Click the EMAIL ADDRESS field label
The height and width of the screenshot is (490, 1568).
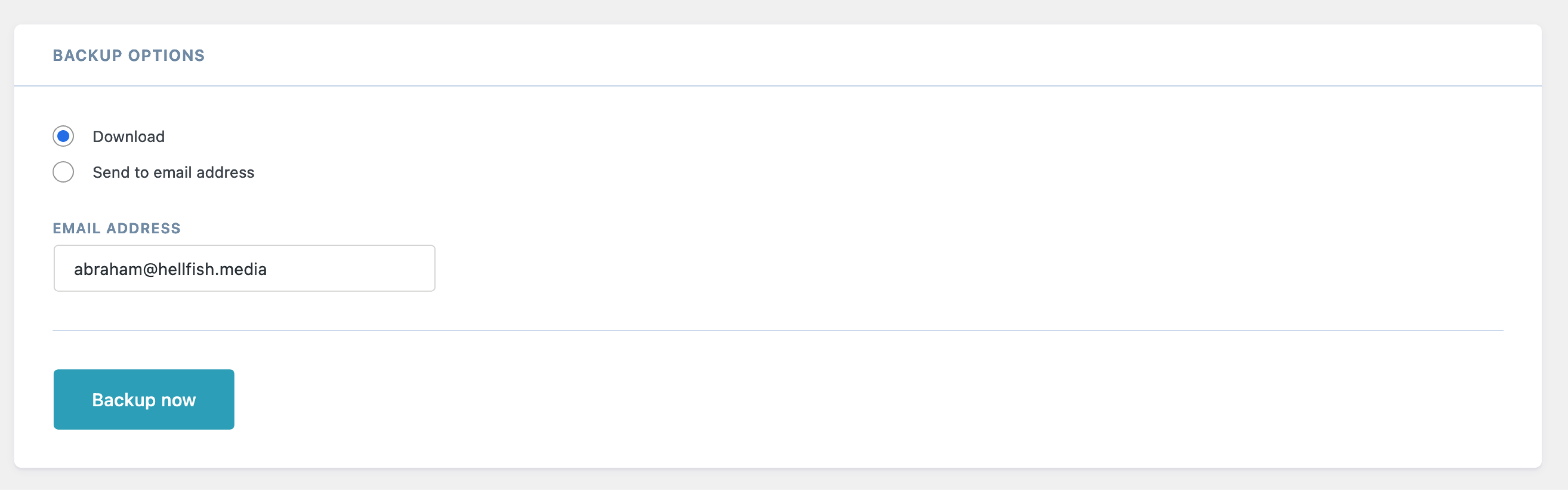click(116, 228)
